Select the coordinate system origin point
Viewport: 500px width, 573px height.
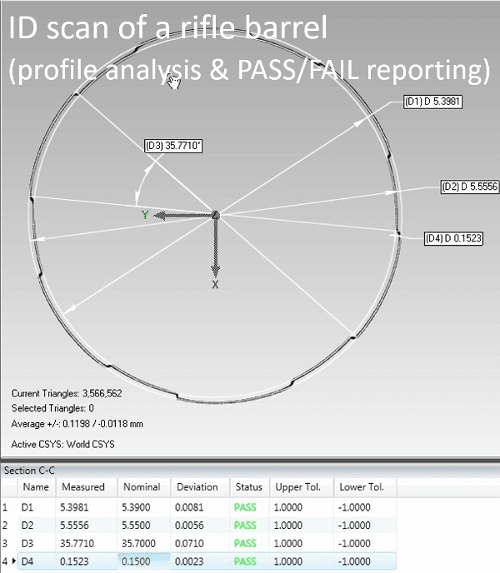click(x=216, y=215)
